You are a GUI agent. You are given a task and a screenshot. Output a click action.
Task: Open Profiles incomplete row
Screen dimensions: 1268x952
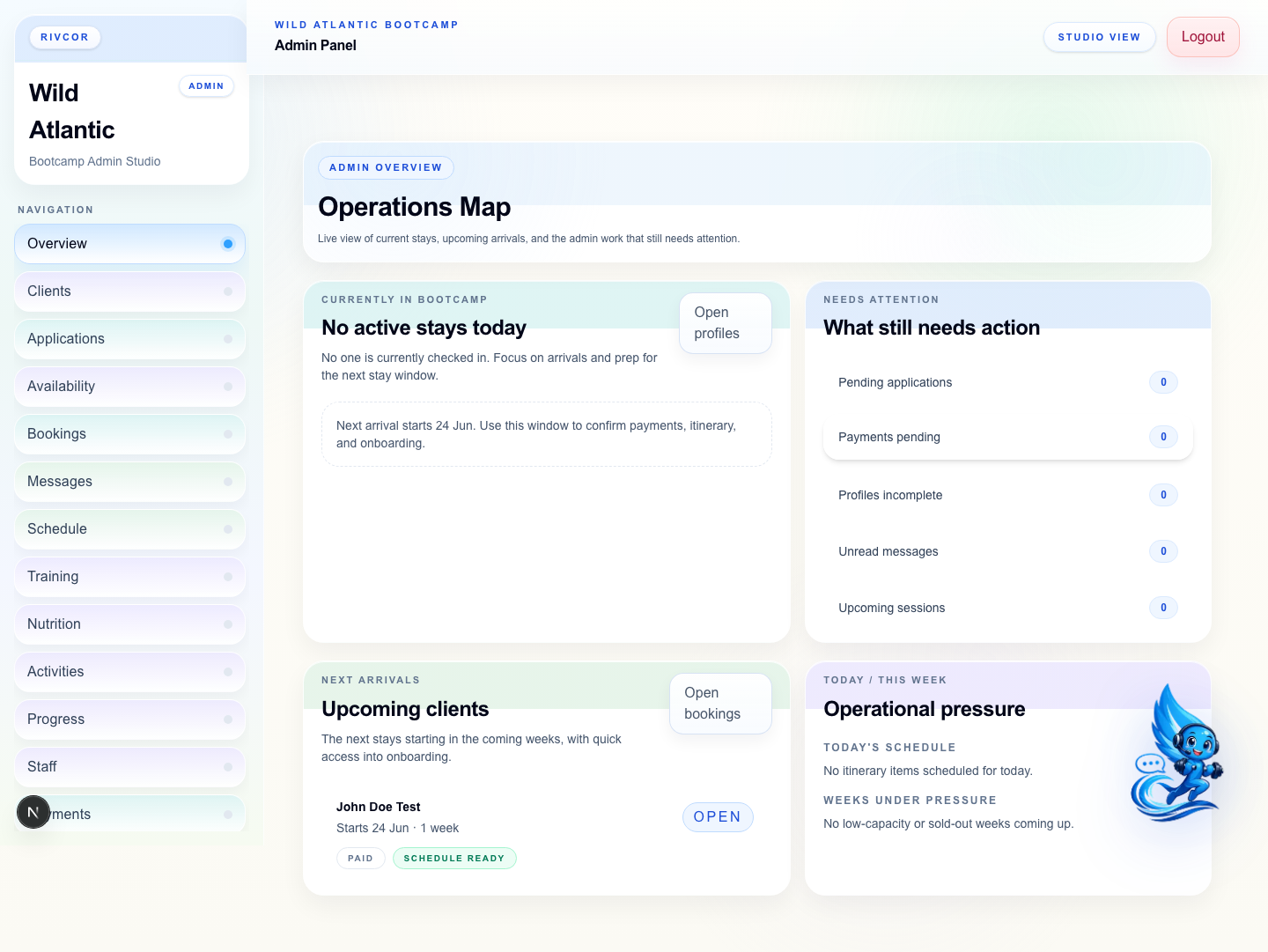tap(1007, 495)
